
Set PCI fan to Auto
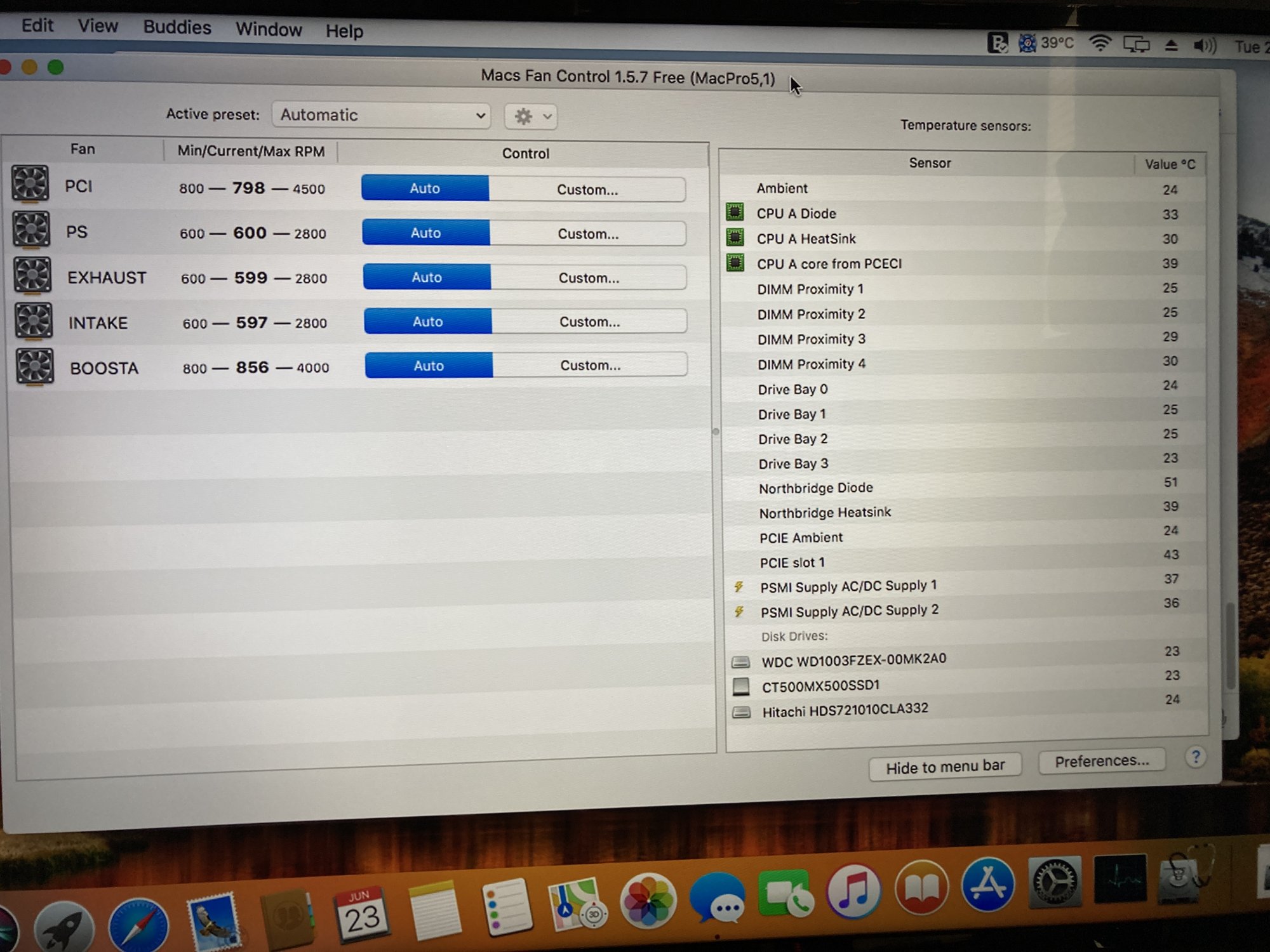pyautogui.click(x=425, y=188)
